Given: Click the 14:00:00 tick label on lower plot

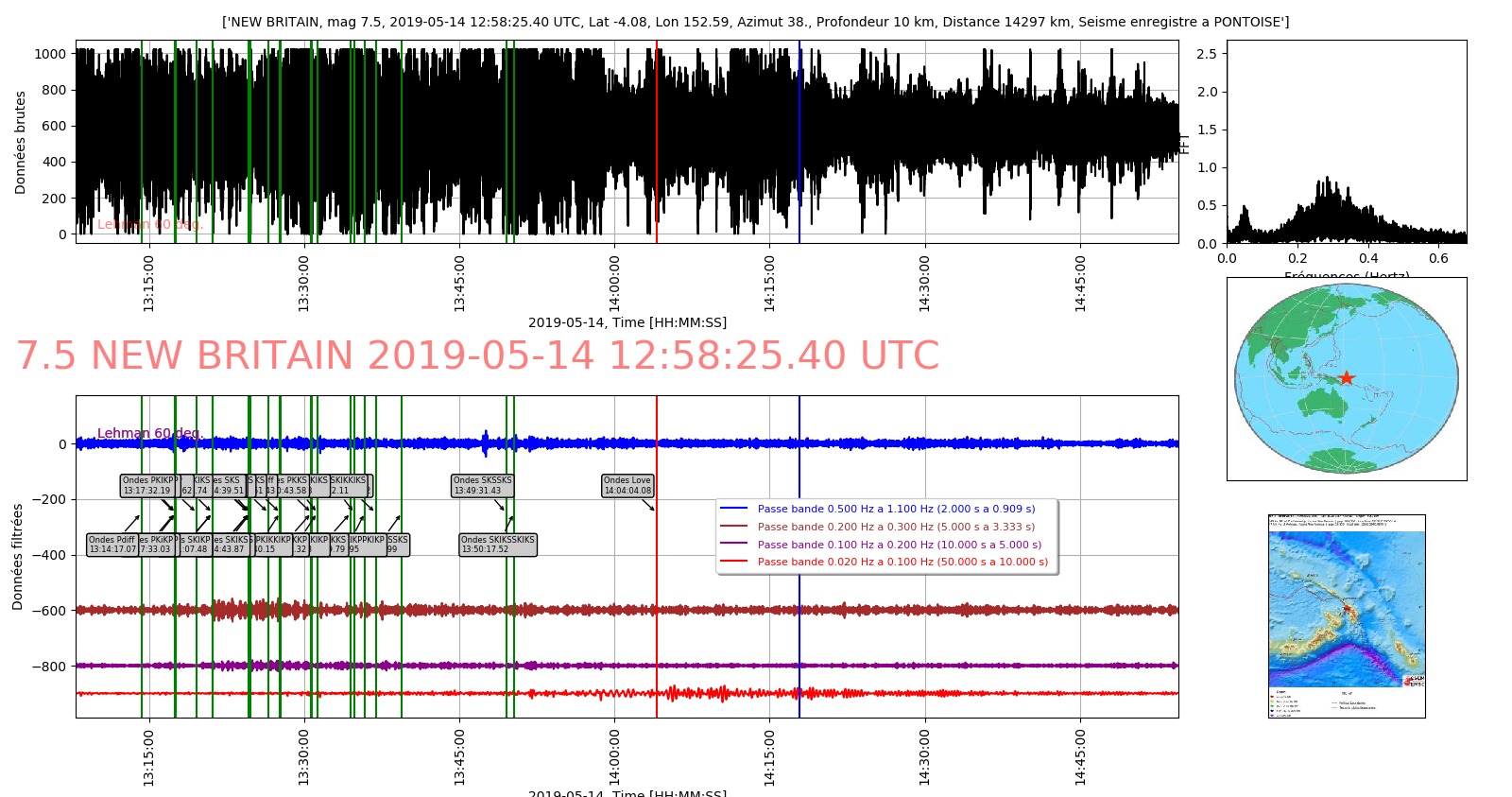Looking at the screenshot, I should pos(614,756).
